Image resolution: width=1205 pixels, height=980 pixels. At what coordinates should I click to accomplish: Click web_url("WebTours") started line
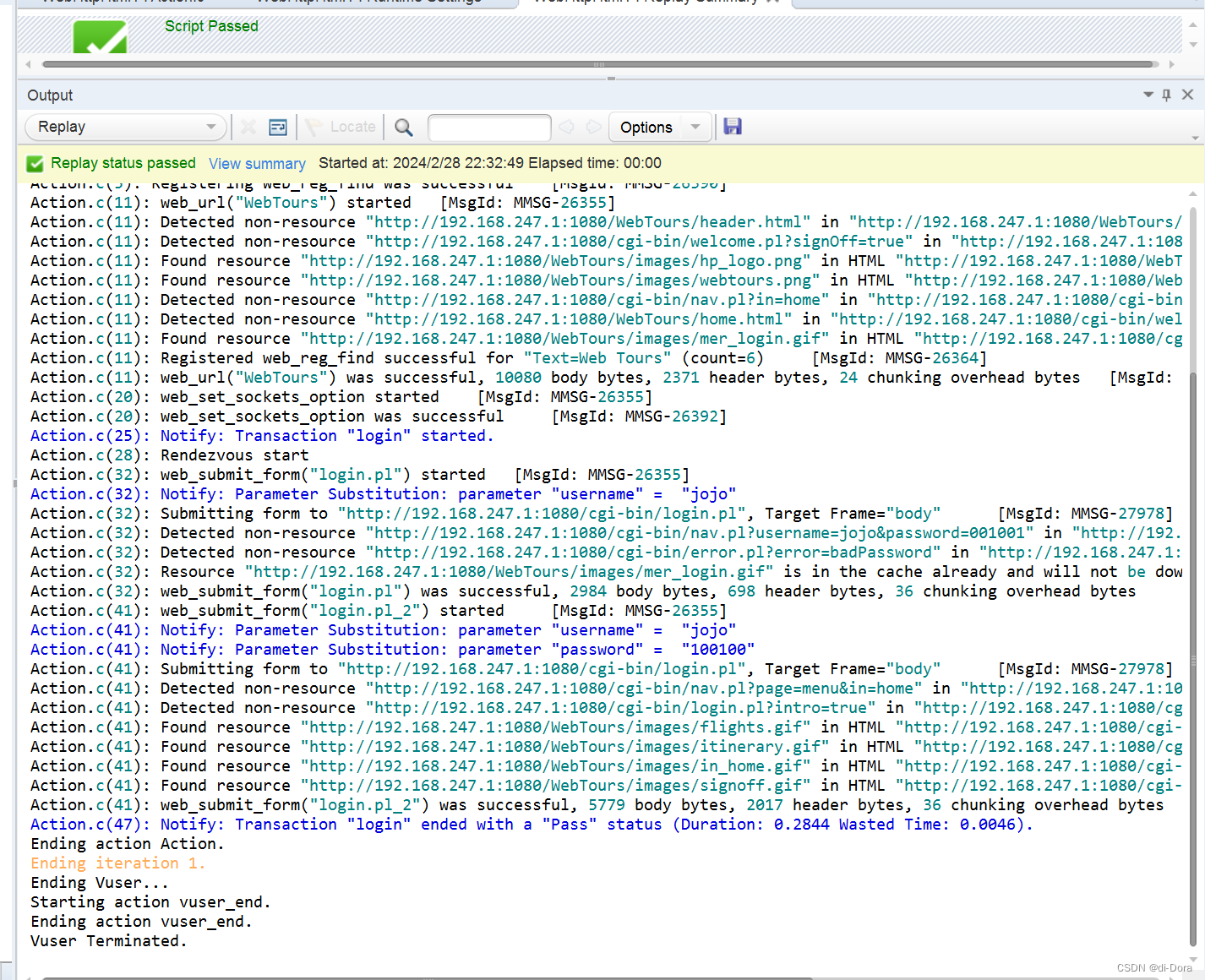click(323, 203)
